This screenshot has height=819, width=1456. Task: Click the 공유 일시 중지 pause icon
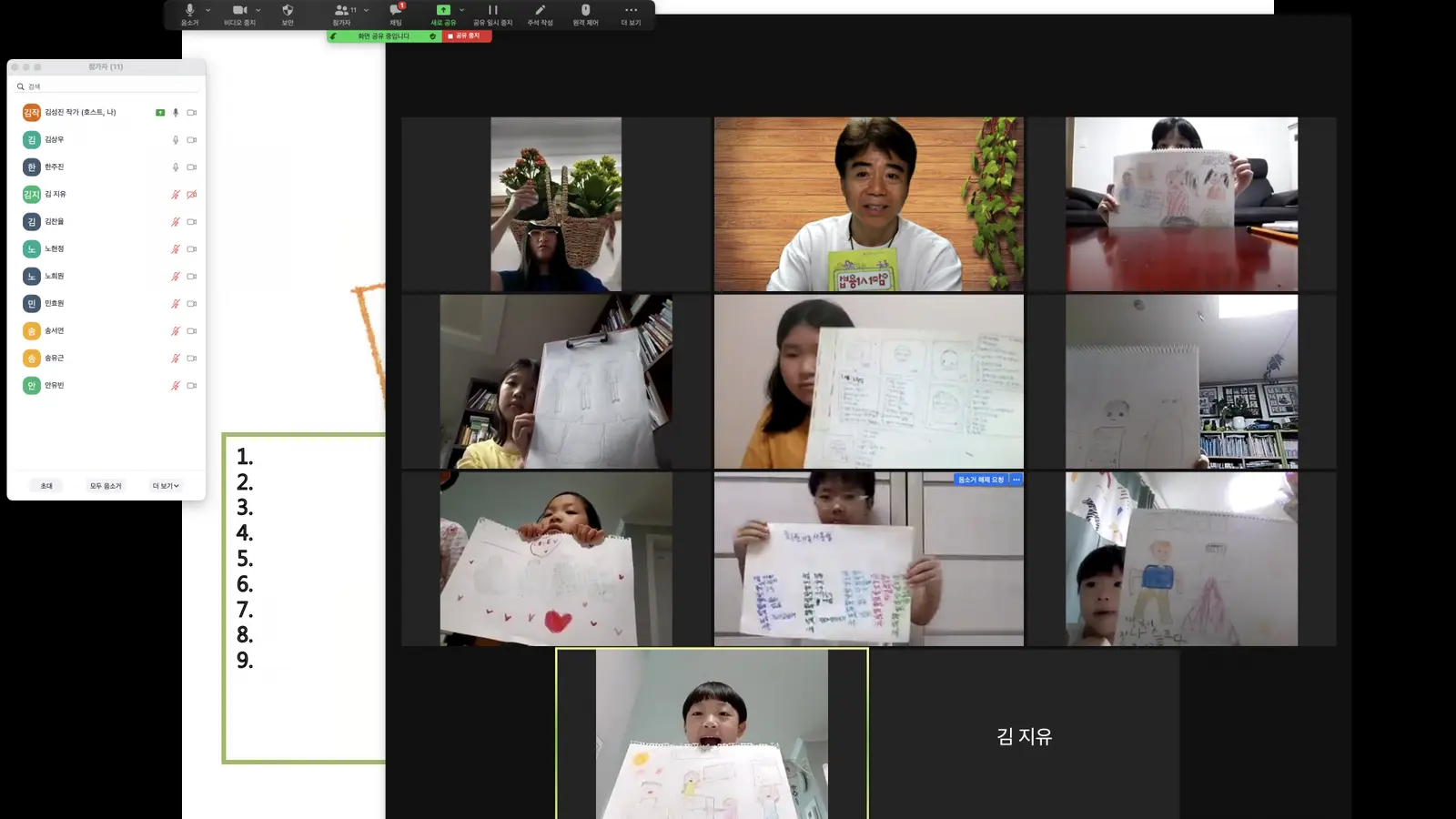[492, 10]
